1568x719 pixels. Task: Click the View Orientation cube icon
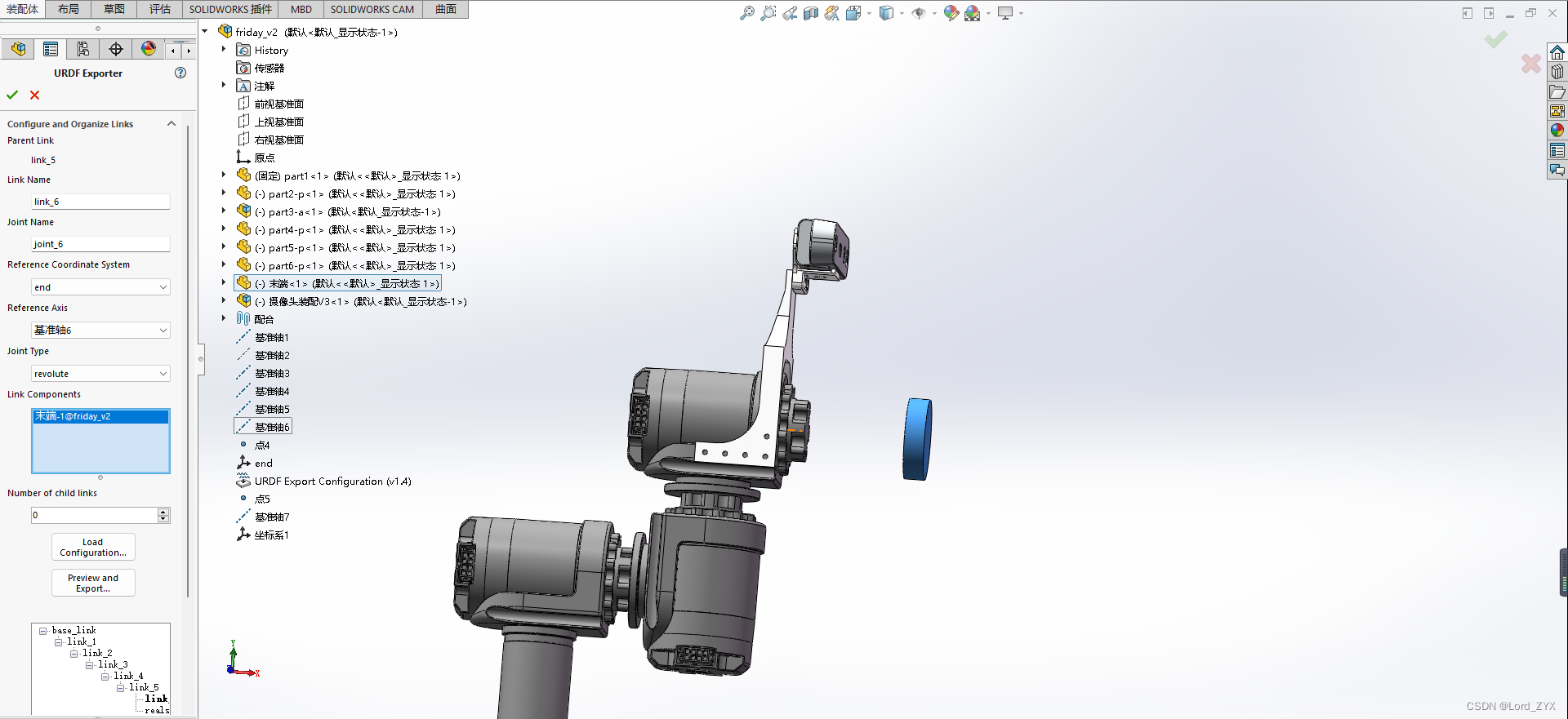coord(853,13)
